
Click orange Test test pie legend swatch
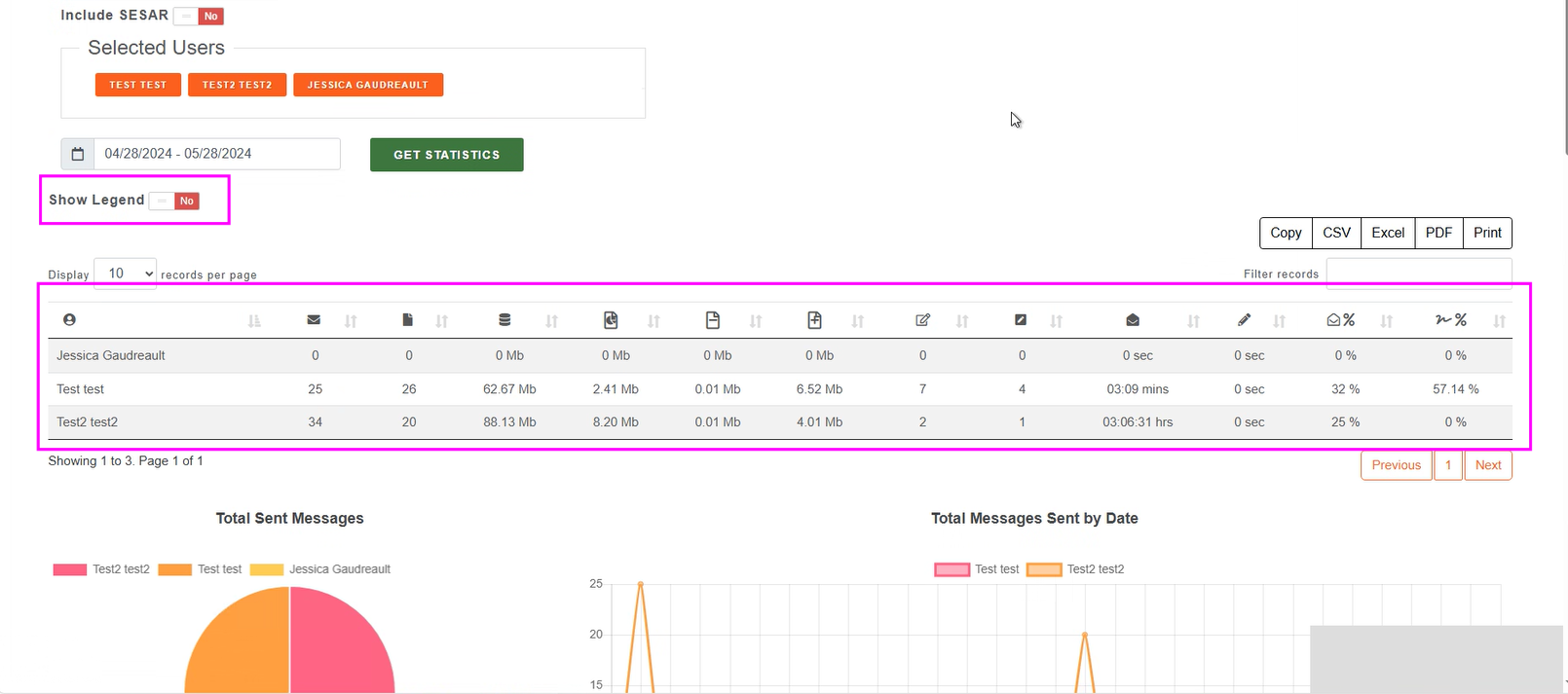(x=175, y=569)
